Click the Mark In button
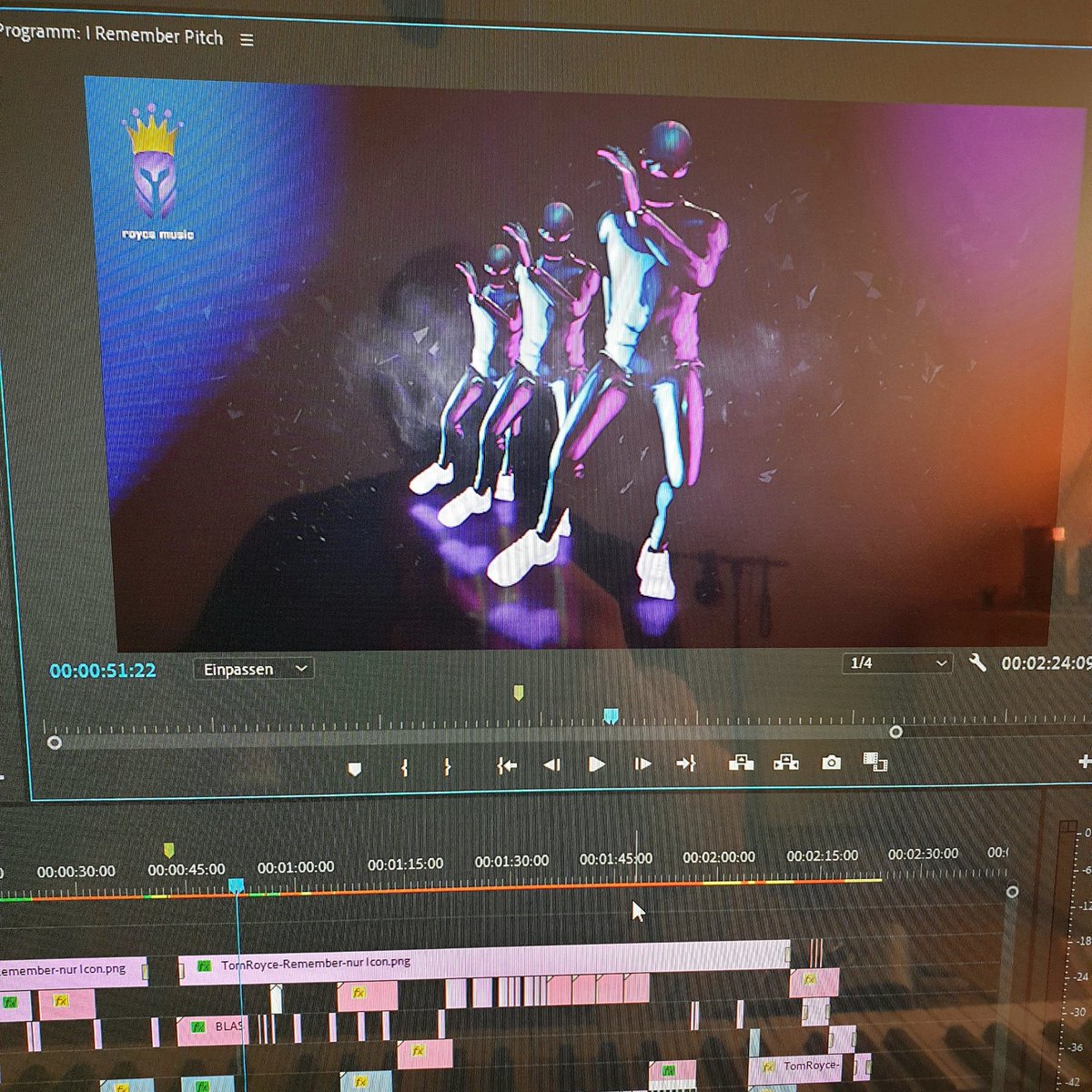Image resolution: width=1092 pixels, height=1092 pixels. click(404, 767)
